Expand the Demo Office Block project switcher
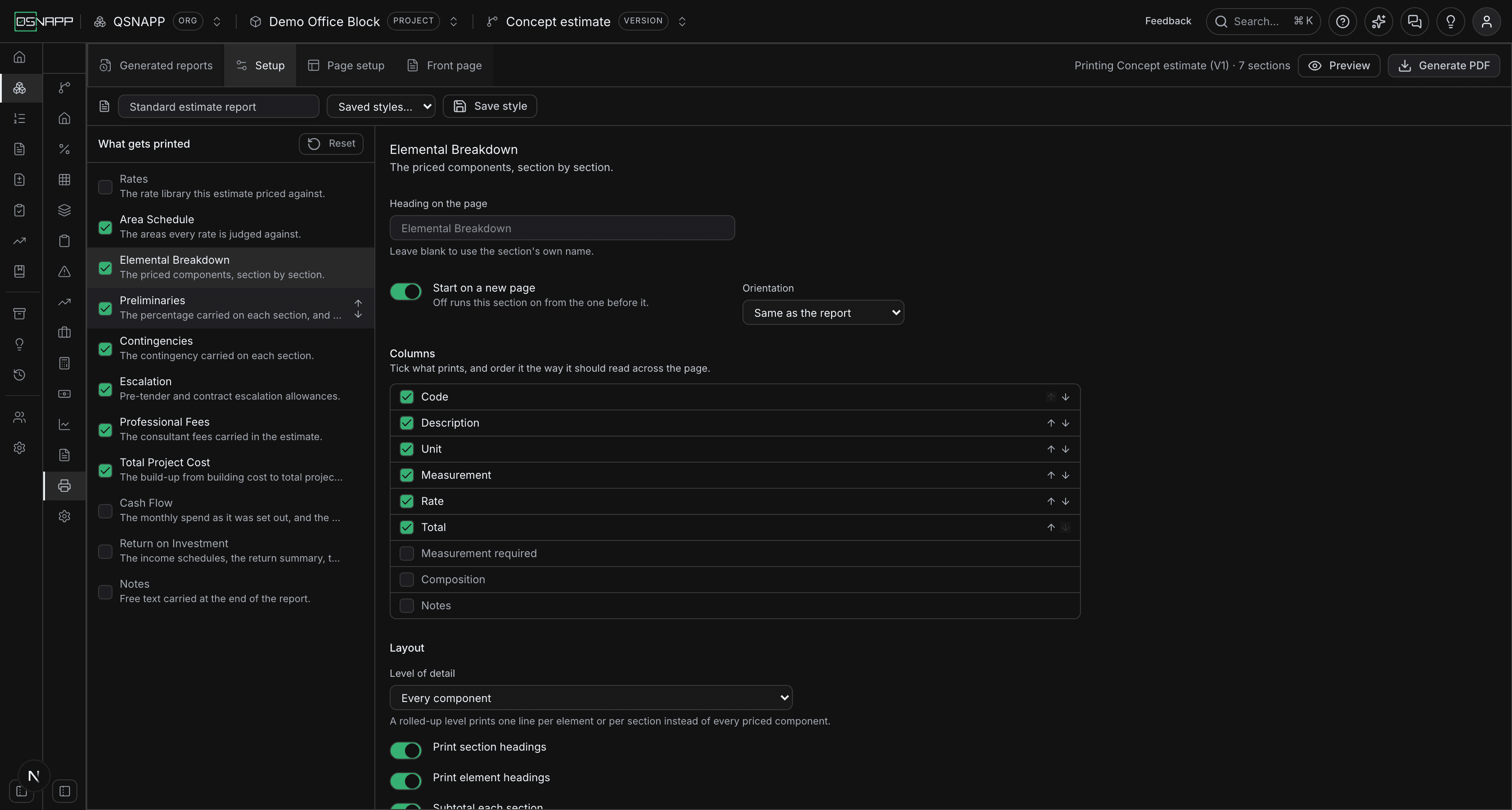The height and width of the screenshot is (810, 1512). coord(453,22)
